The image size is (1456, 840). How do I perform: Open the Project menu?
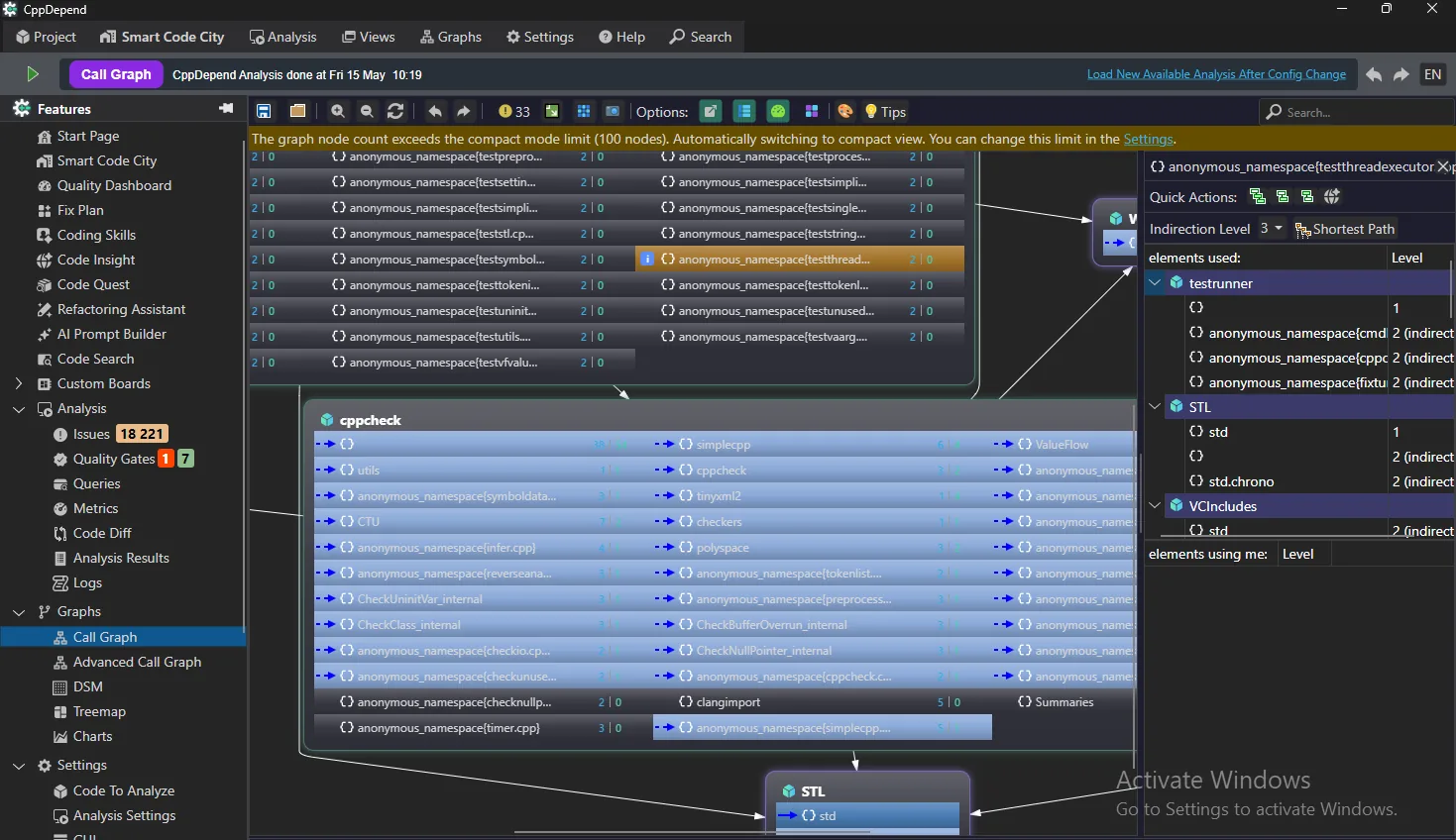(x=46, y=37)
